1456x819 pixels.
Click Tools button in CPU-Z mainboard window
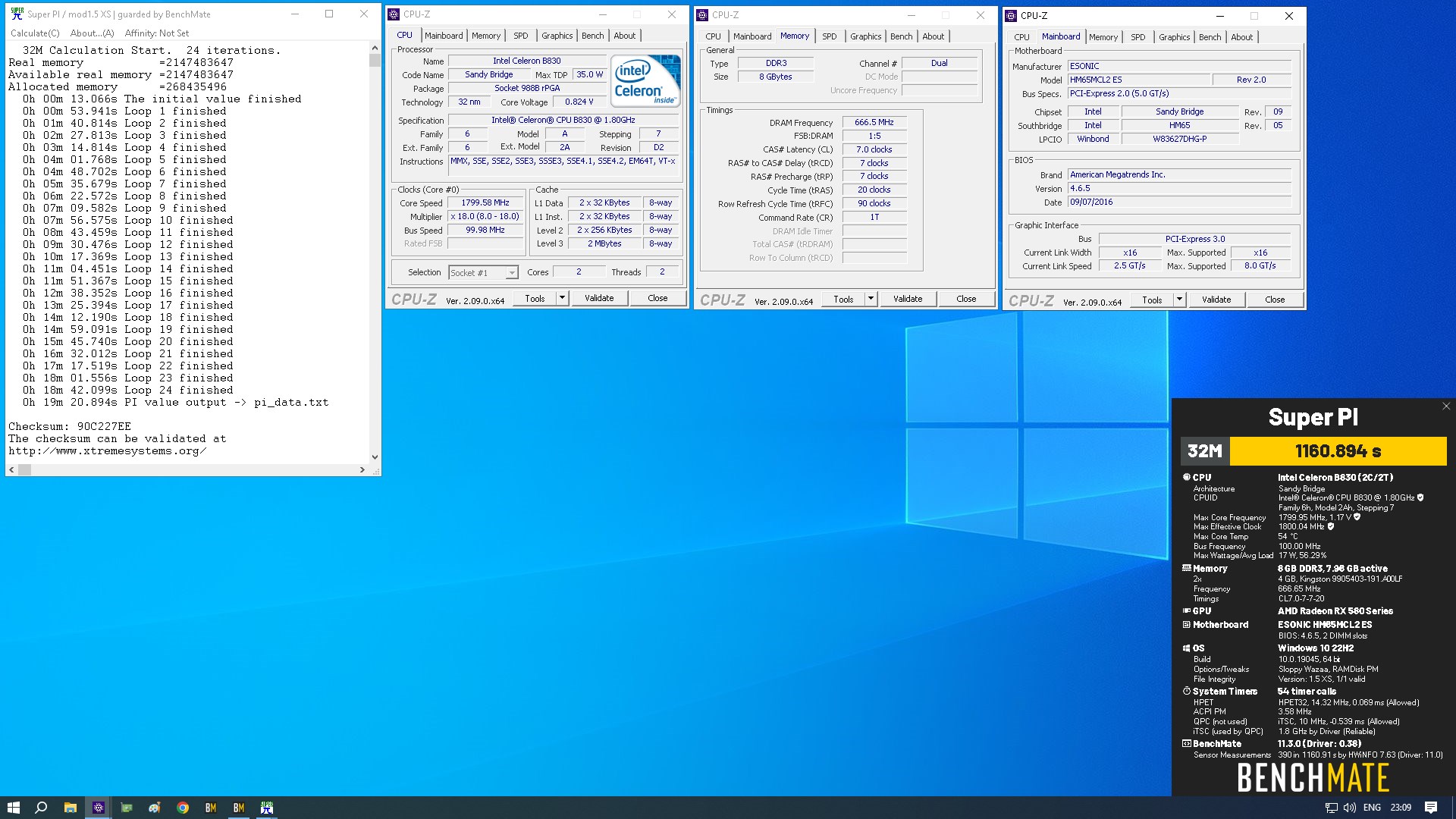(1152, 300)
